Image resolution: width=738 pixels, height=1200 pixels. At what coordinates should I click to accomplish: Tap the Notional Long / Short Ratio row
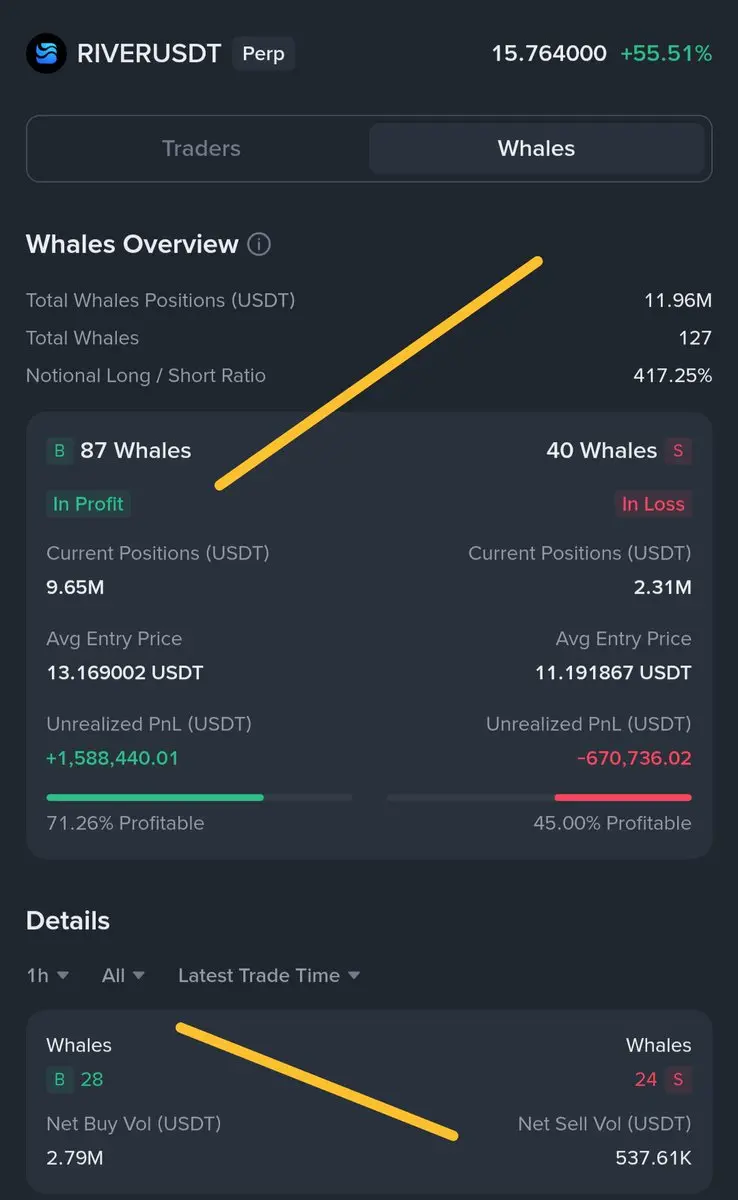point(368,376)
